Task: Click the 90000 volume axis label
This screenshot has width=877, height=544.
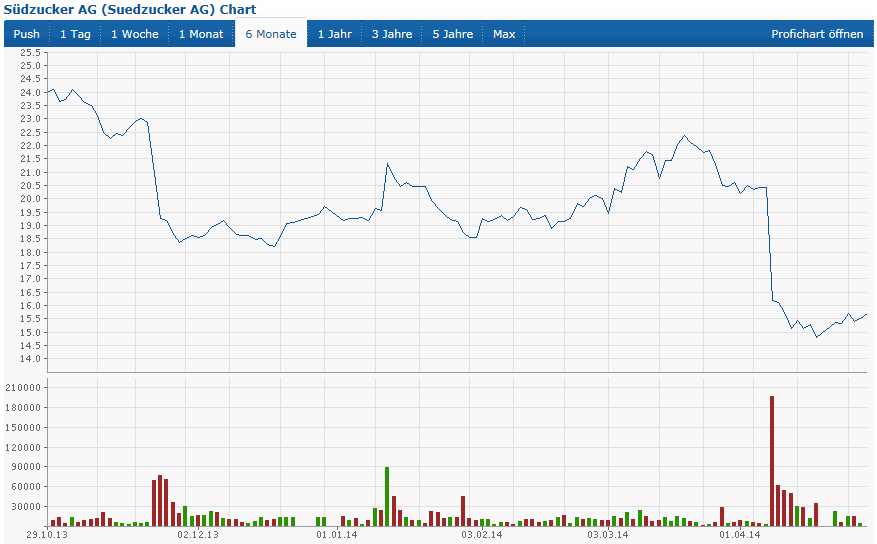Action: pyautogui.click(x=26, y=467)
